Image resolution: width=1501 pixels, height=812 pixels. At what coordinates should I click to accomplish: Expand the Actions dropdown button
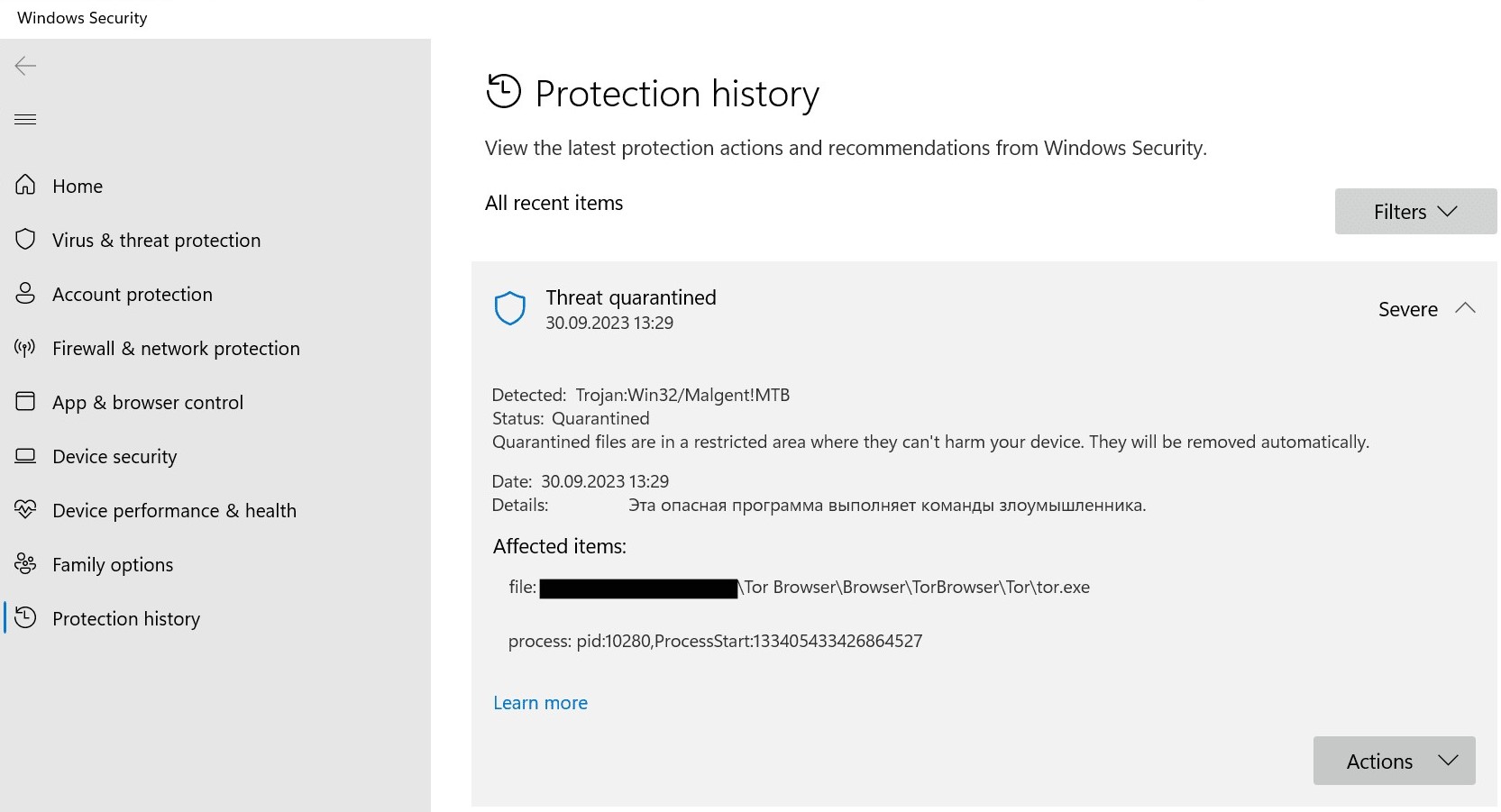point(1394,761)
